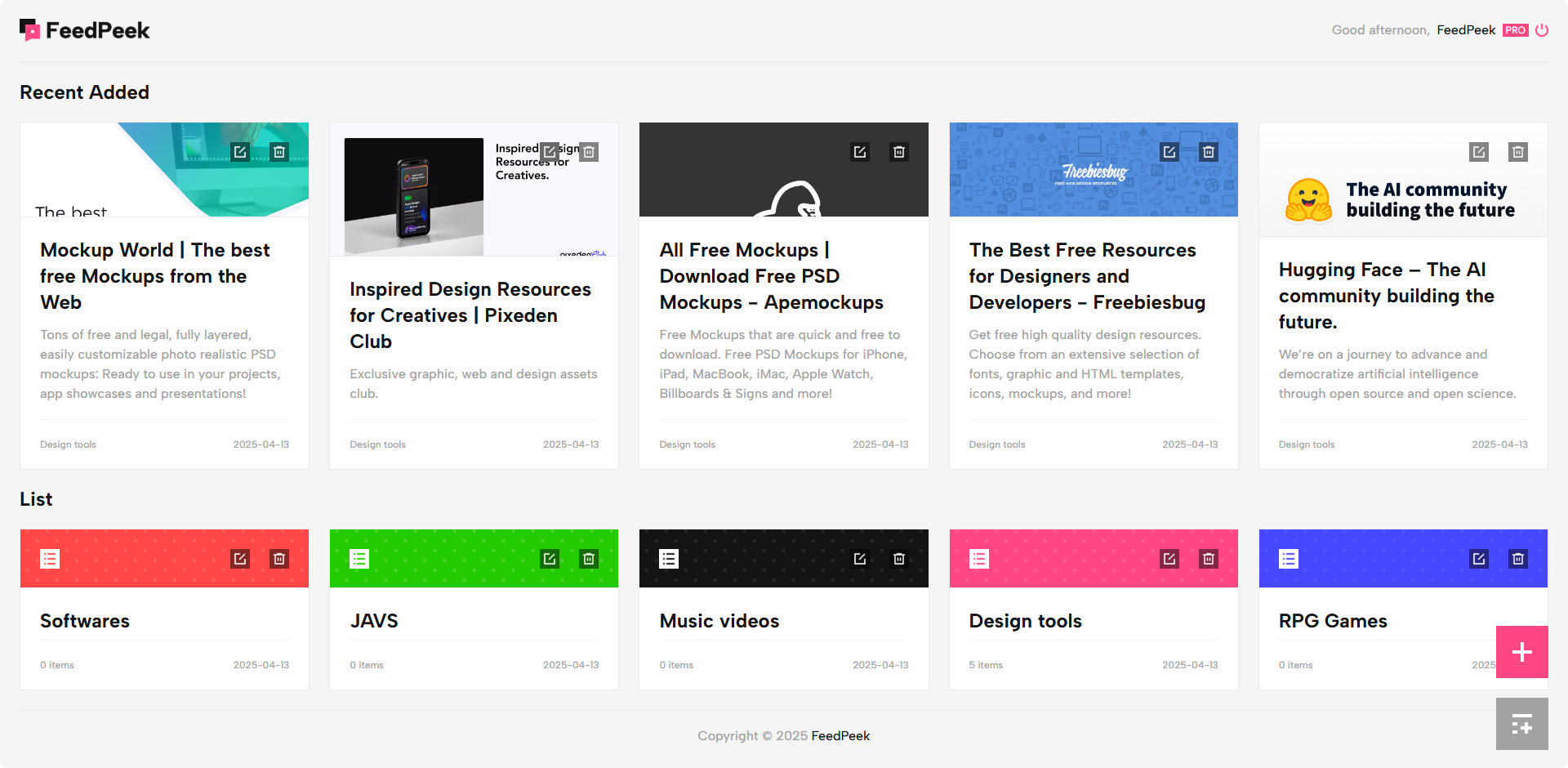1568x768 pixels.
Task: Edit the Softwares list
Action: (x=240, y=559)
